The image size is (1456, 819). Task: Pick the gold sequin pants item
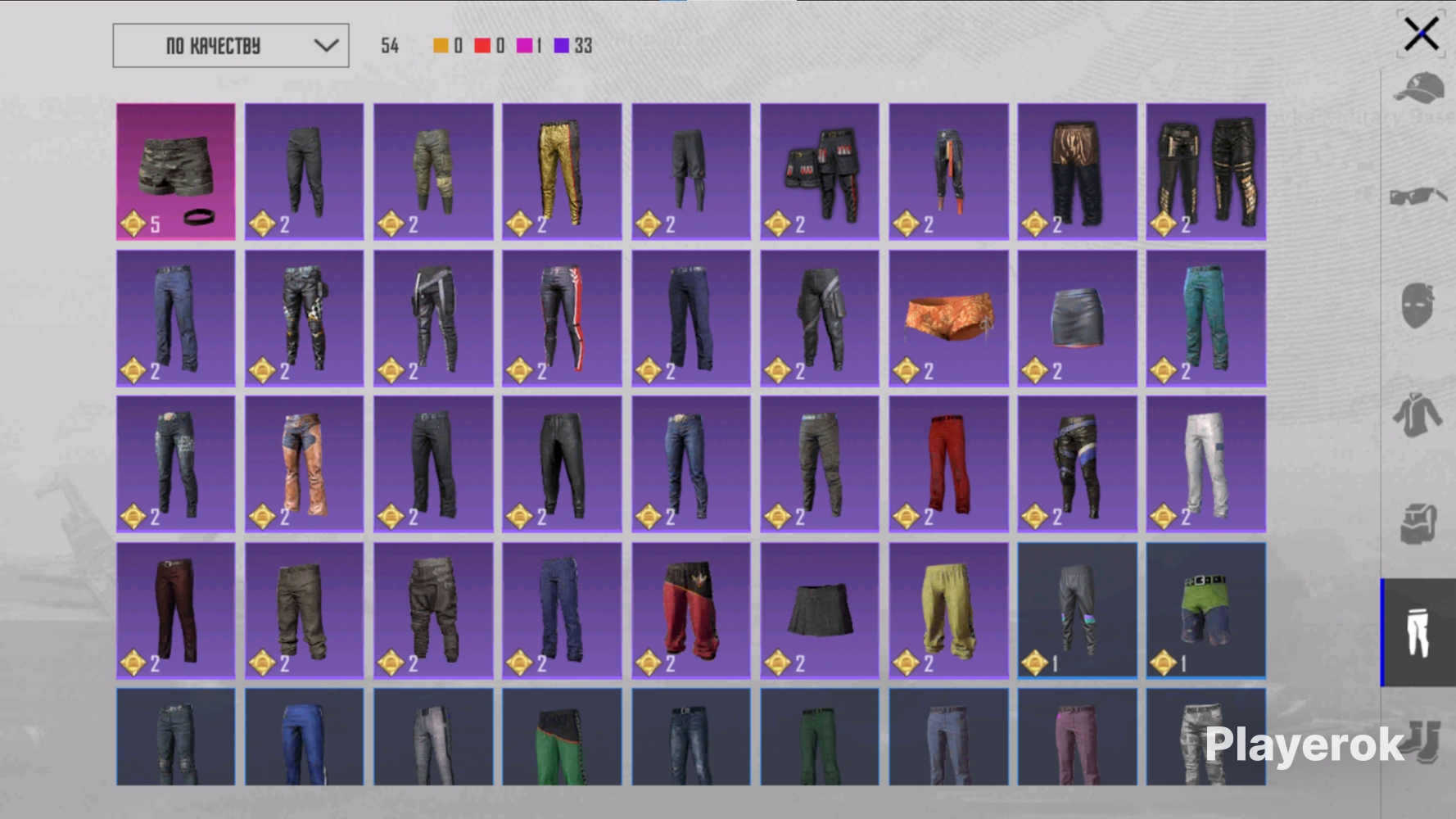coord(562,171)
